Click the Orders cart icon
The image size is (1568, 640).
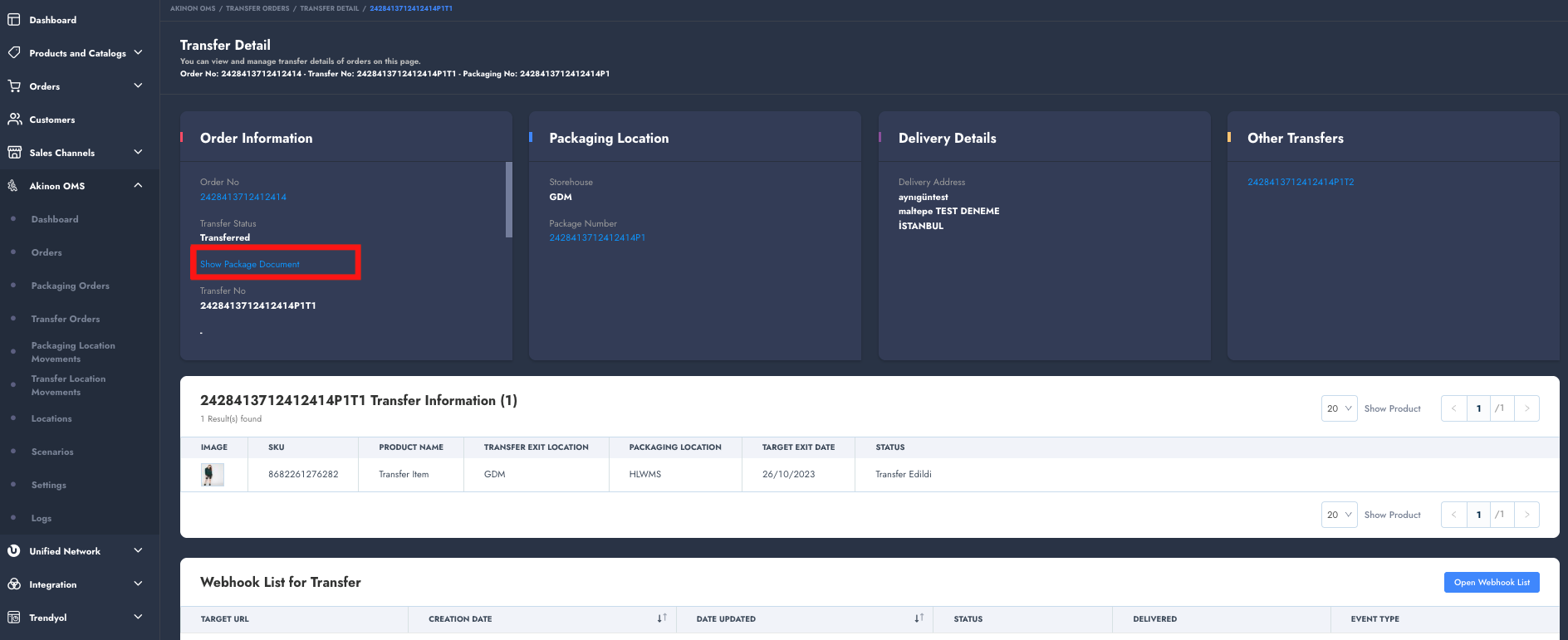(14, 86)
